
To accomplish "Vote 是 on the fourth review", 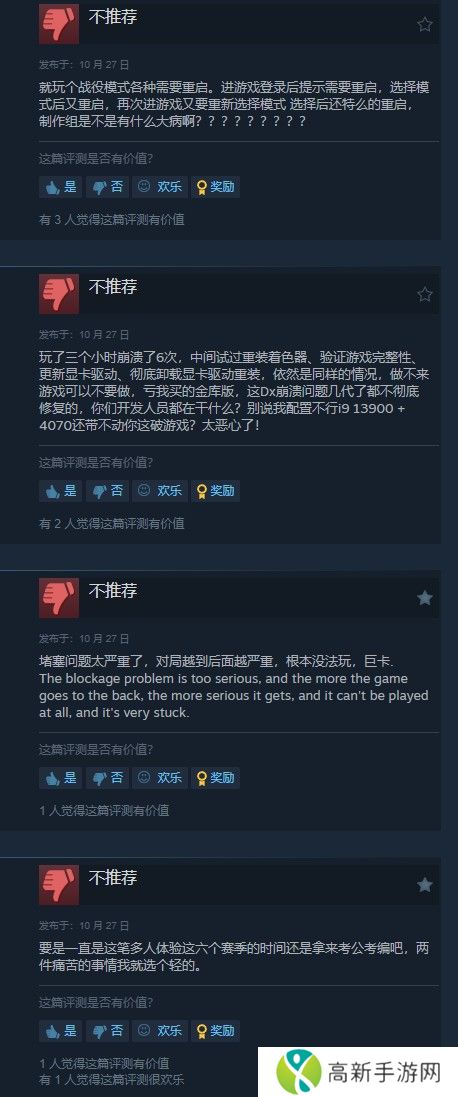I will [x=60, y=1031].
